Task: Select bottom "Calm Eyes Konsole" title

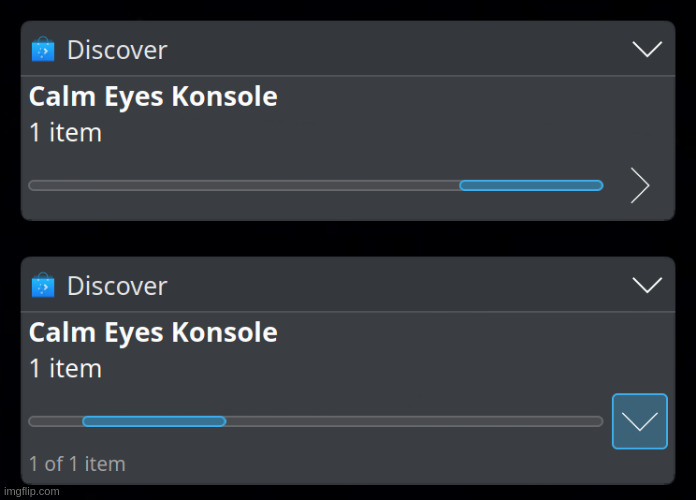Action: click(153, 333)
